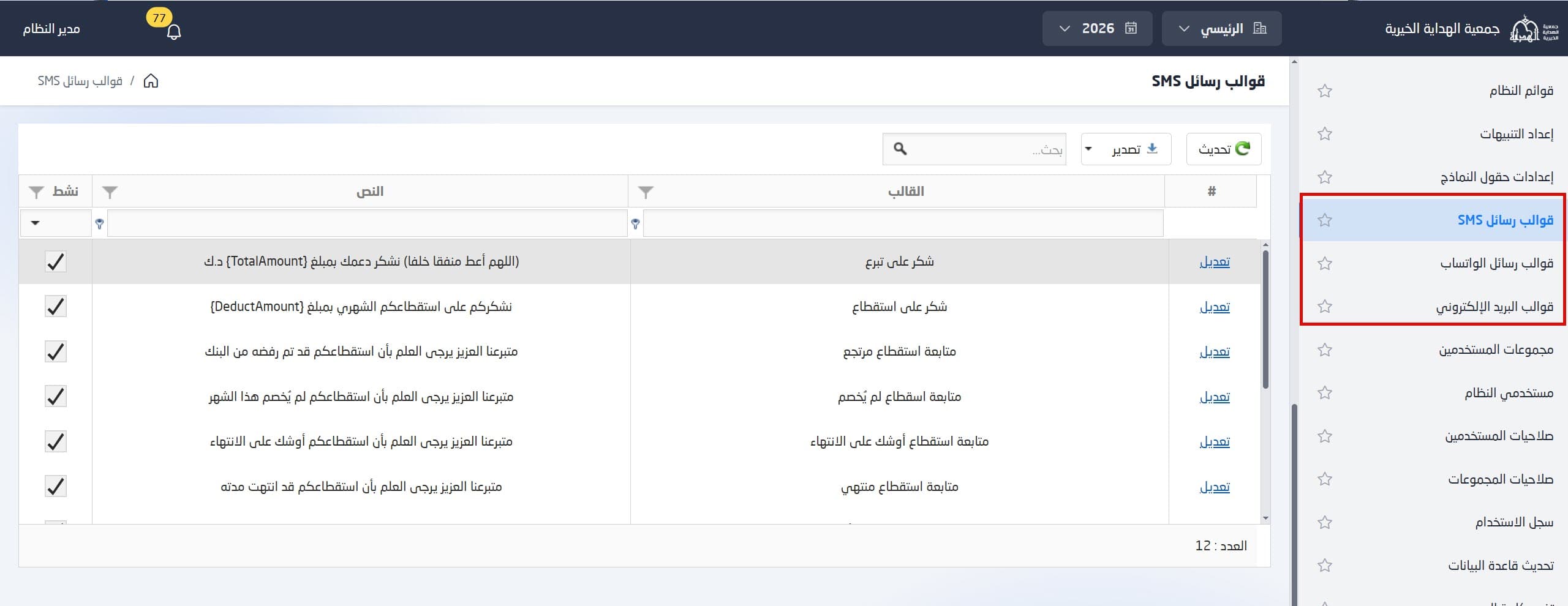The image size is (1568, 606).
Task: Click the تحديث refresh button
Action: tap(1224, 149)
